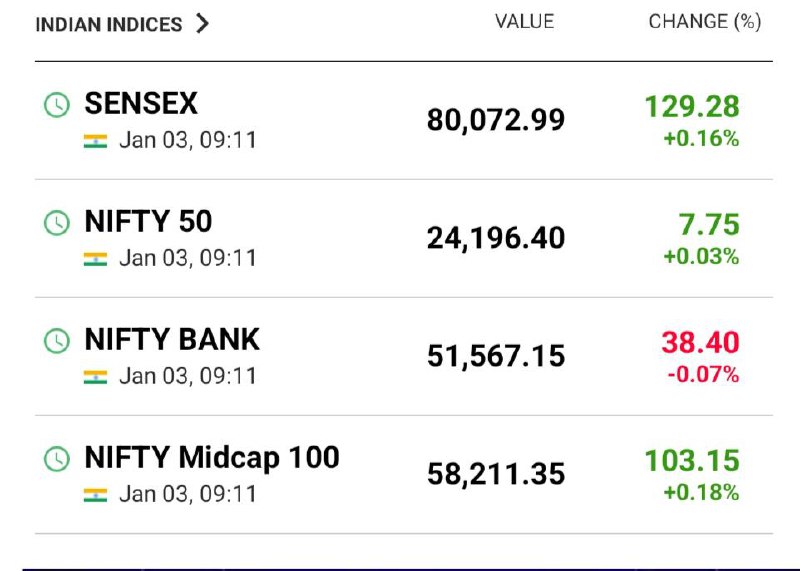Tap the India flag under NIFTY Midcap 100
800x571 pixels.
(x=95, y=495)
